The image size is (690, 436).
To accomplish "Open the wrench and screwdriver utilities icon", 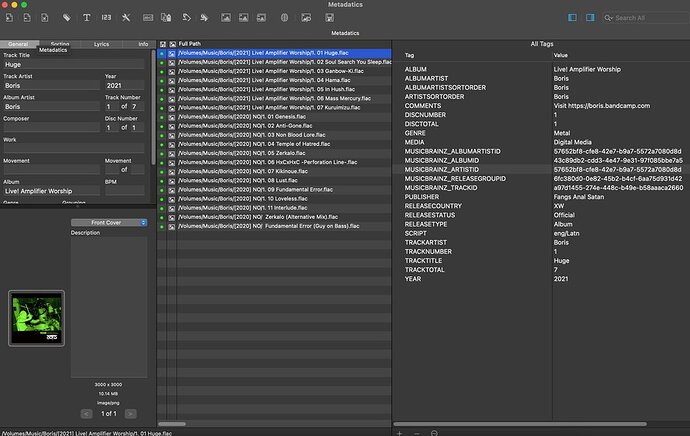I will (126, 18).
